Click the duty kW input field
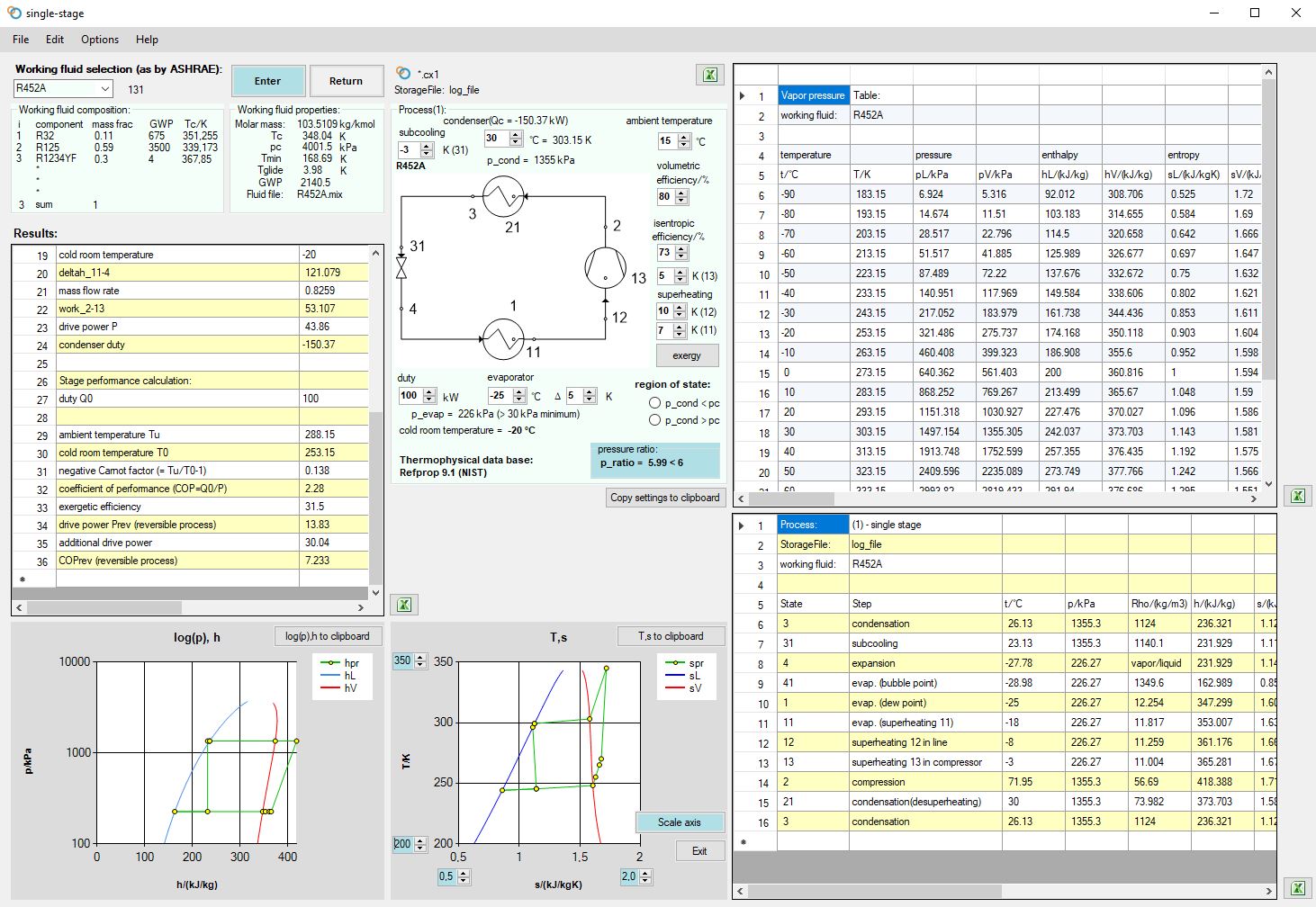Image resolution: width=1316 pixels, height=907 pixels. pos(410,396)
